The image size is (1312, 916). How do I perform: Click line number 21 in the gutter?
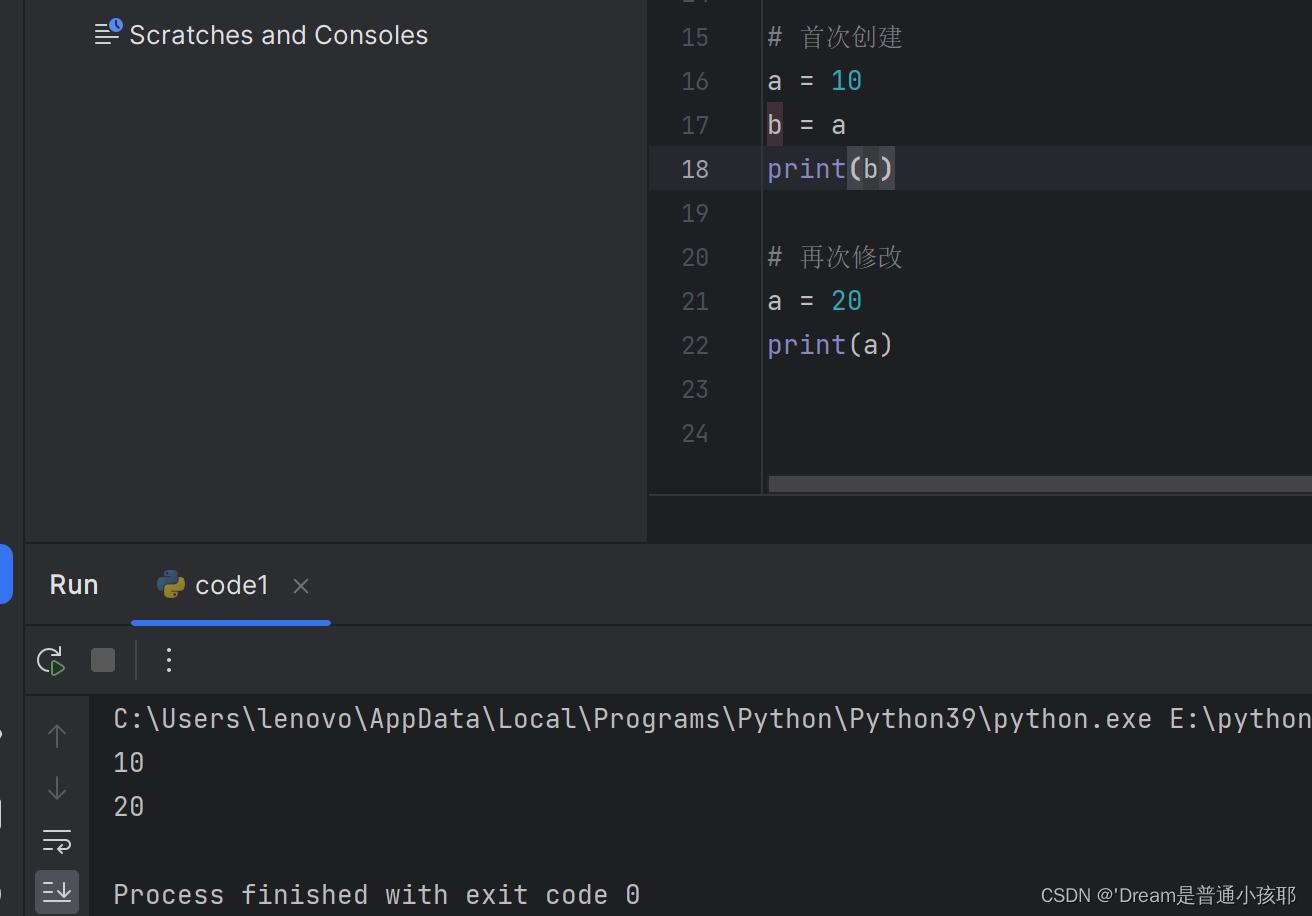(x=695, y=301)
